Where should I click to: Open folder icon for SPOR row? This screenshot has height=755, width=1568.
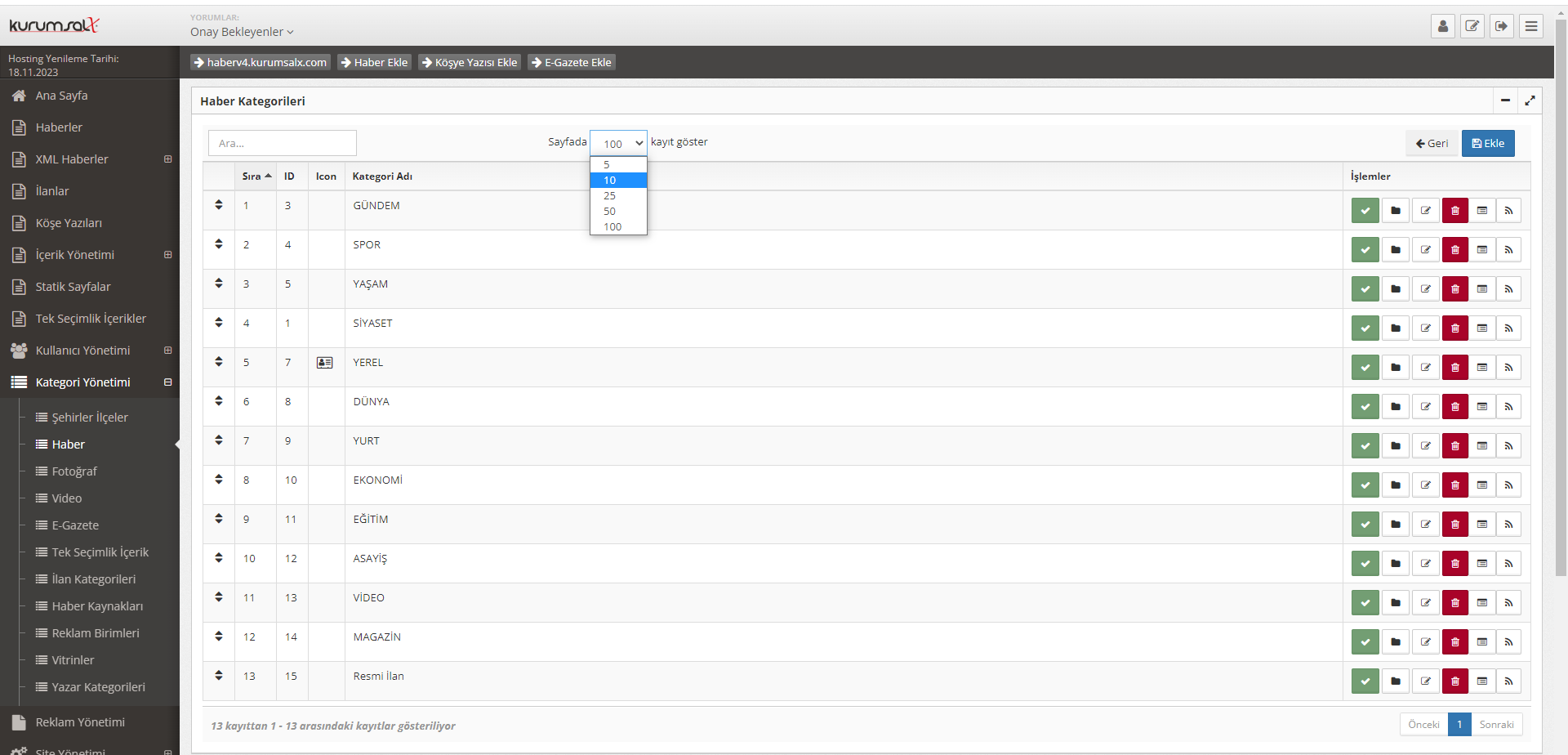(1396, 250)
